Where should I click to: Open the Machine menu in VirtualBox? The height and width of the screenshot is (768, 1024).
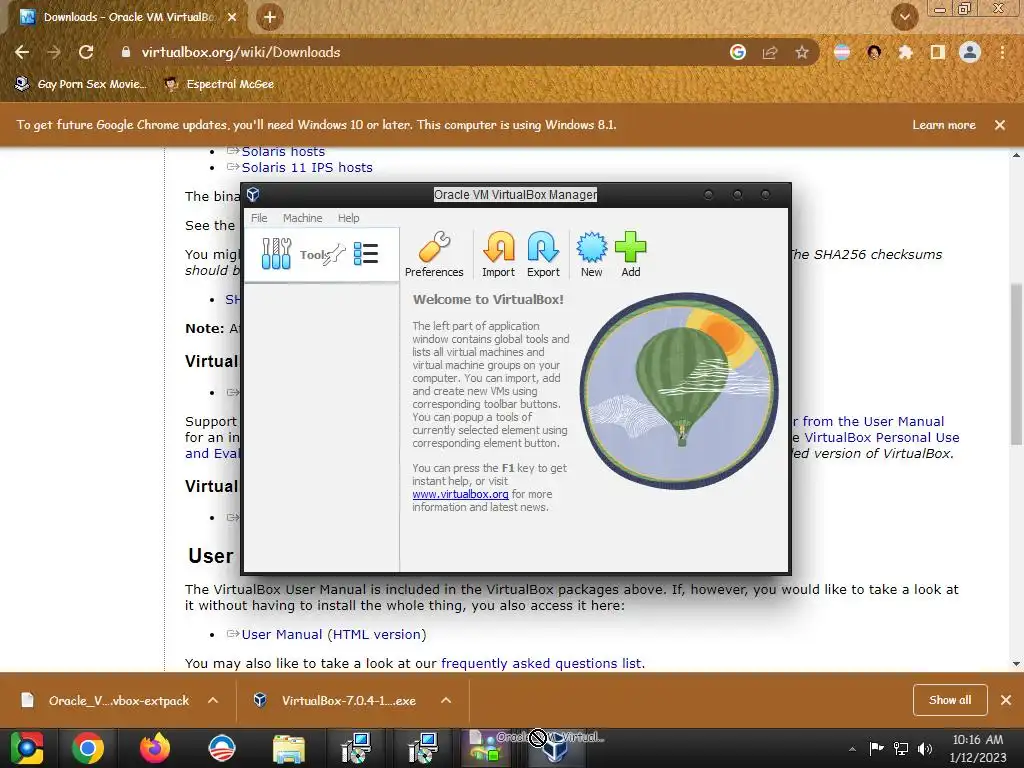pos(302,217)
